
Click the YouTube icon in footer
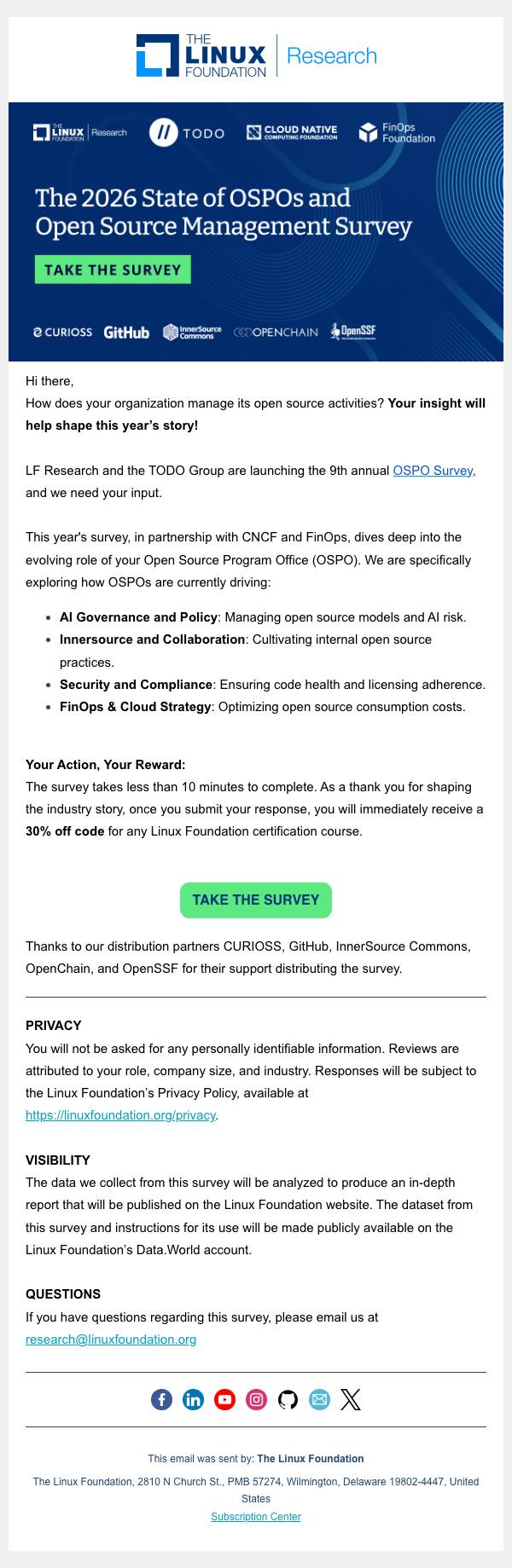(x=224, y=1399)
